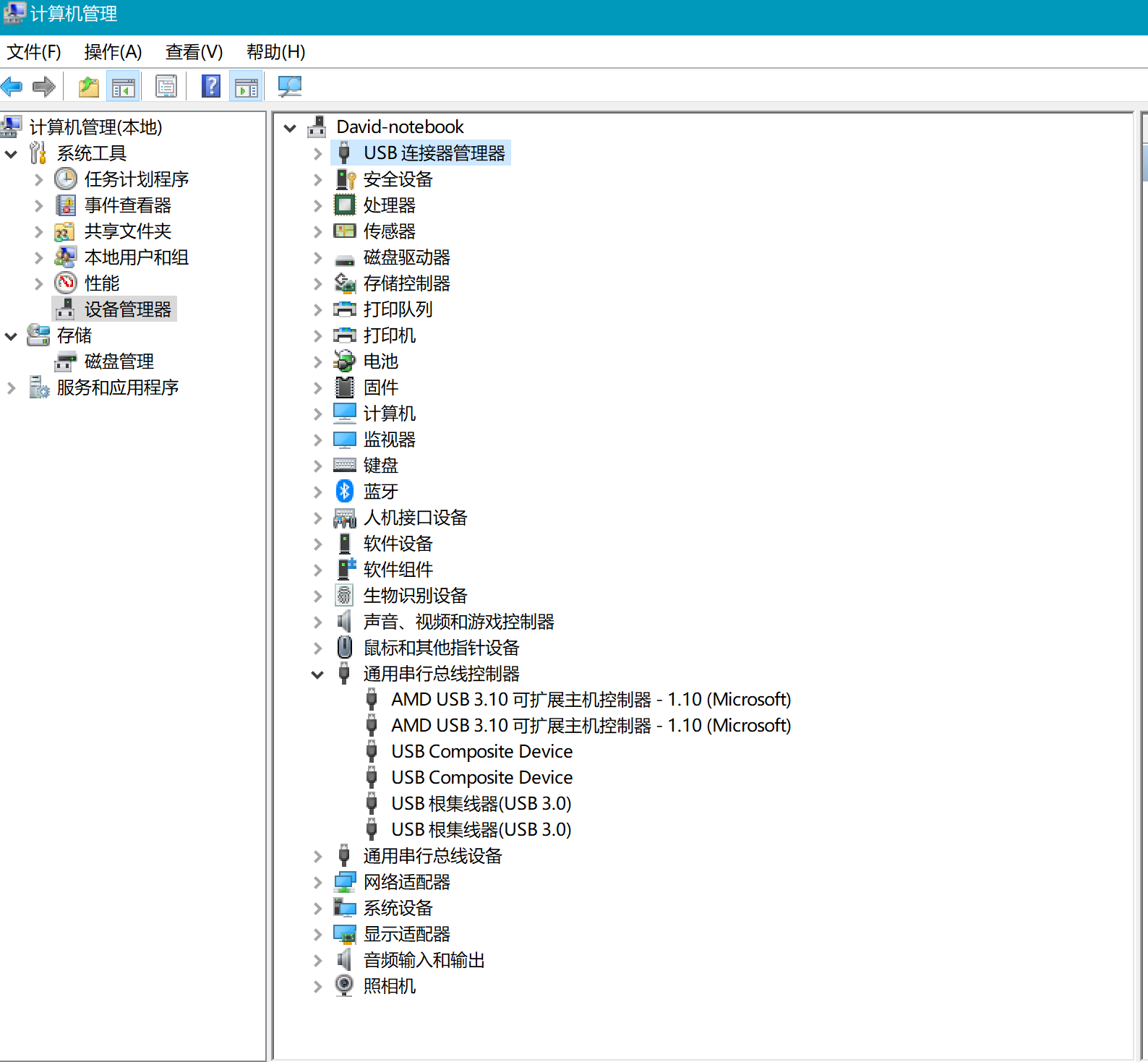Click the 网络适配器 network icon

coord(345,882)
